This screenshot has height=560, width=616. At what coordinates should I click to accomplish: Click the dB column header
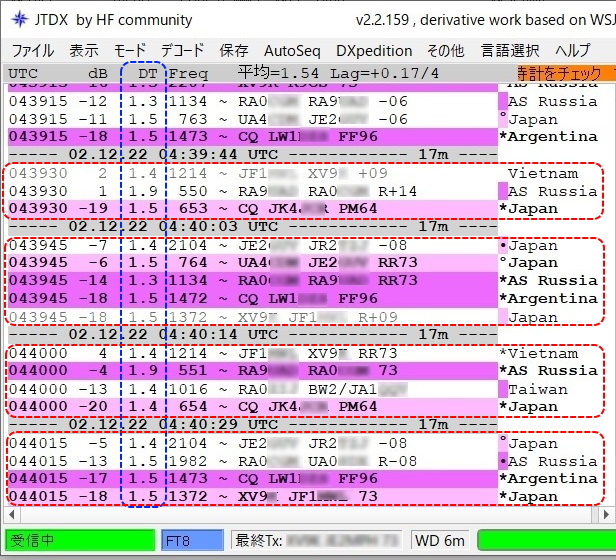97,73
